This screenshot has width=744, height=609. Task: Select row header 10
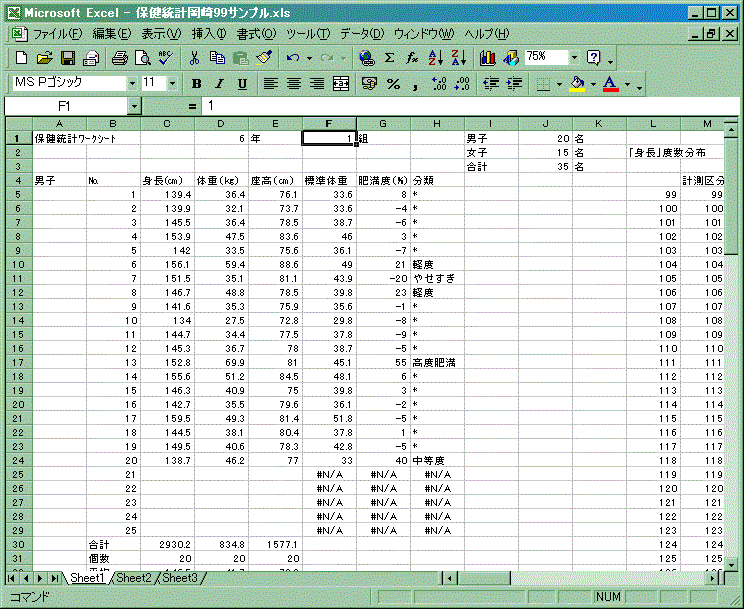pyautogui.click(x=19, y=264)
